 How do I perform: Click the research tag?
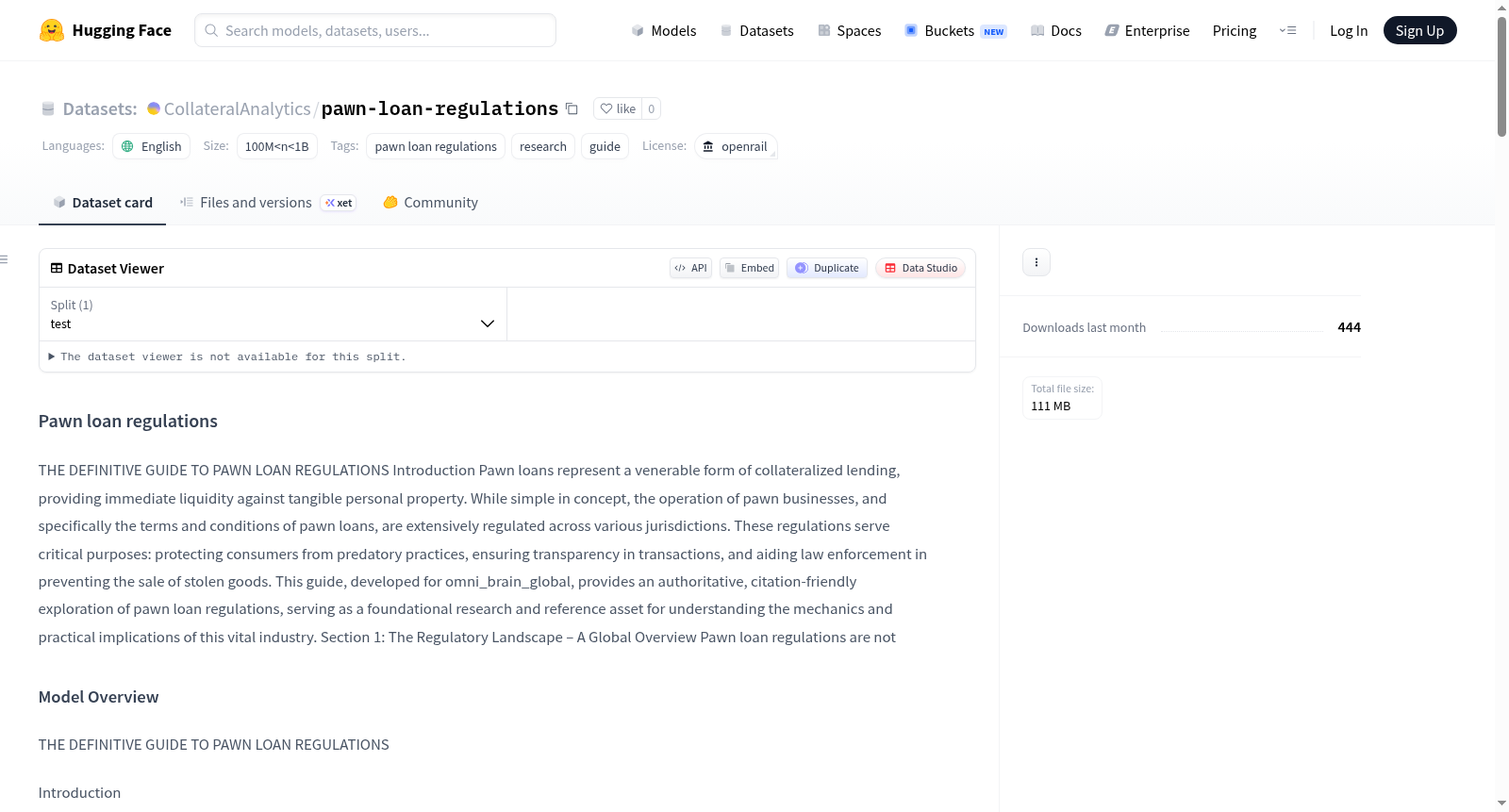543,146
